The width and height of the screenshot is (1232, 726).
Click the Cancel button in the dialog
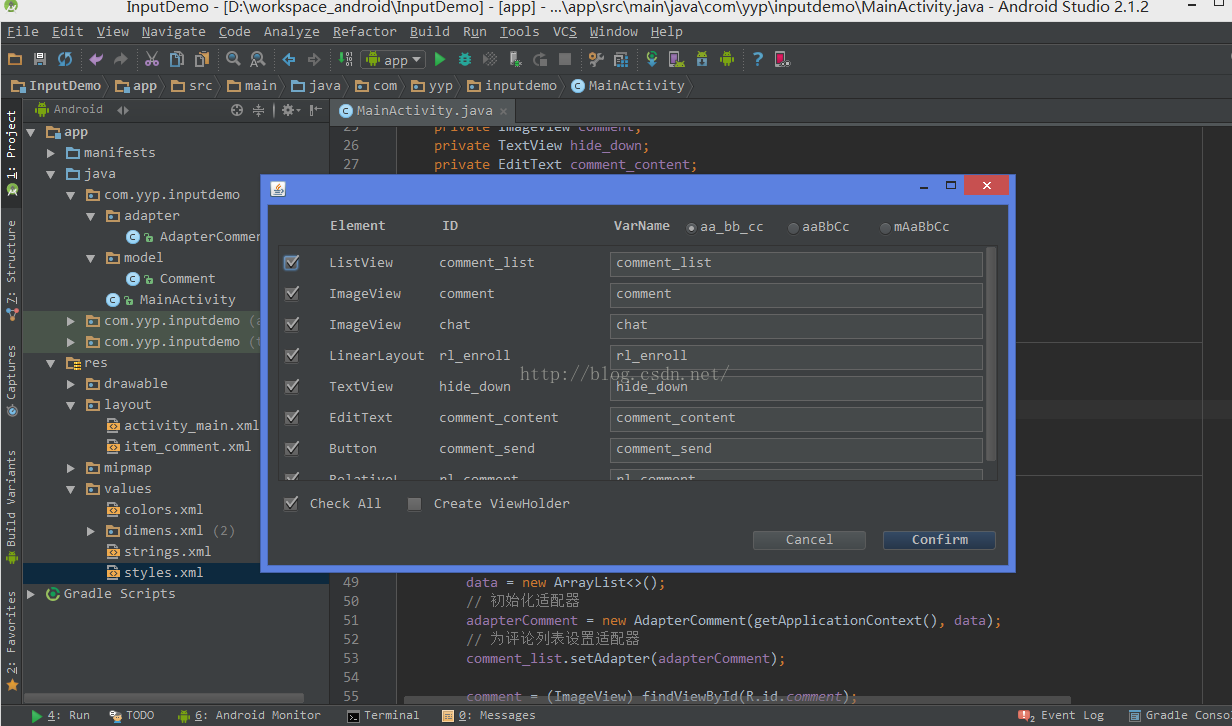coord(809,540)
